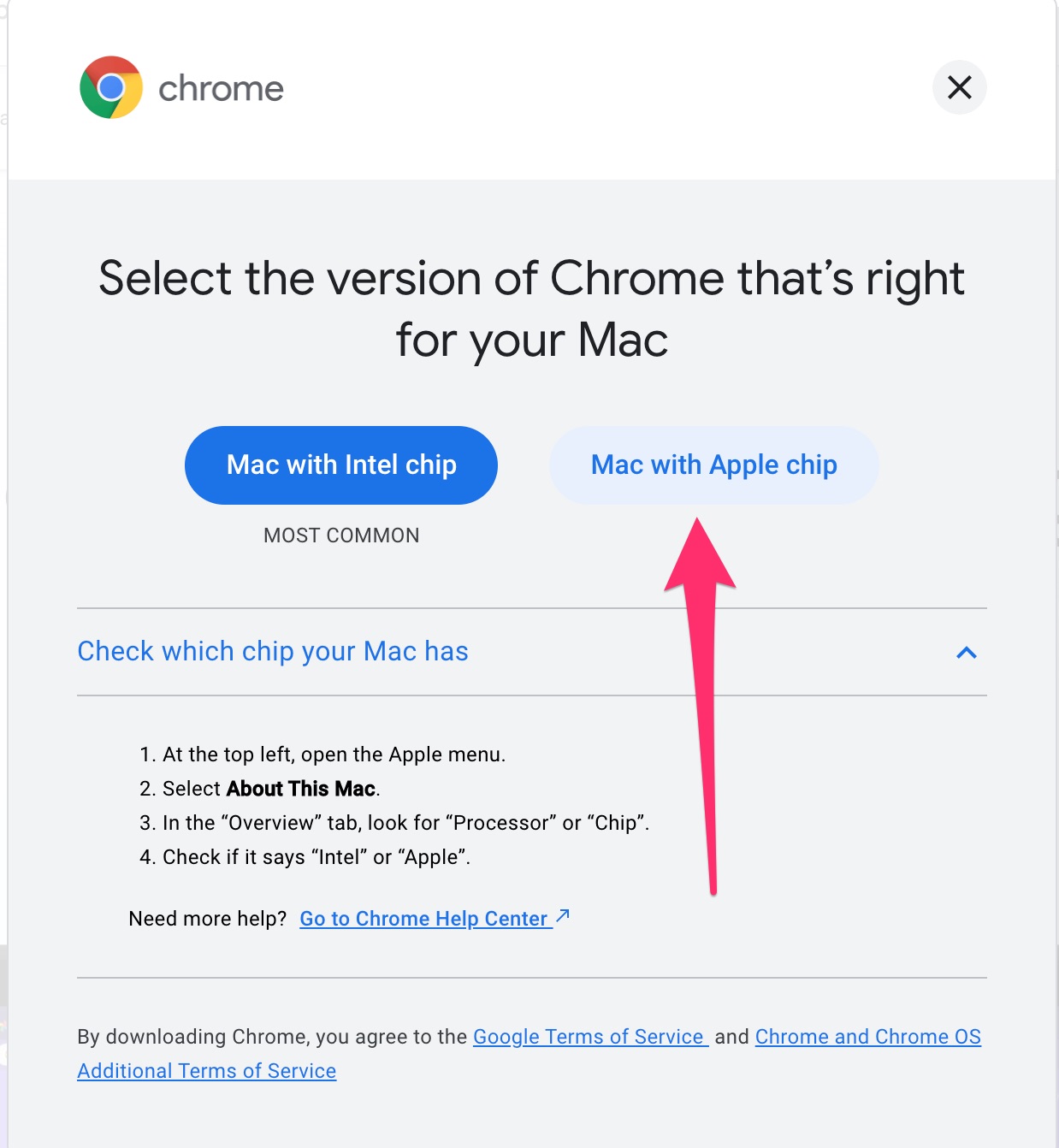
Task: Toggle the "Check which chip your Mac has" heading
Action: [x=273, y=652]
